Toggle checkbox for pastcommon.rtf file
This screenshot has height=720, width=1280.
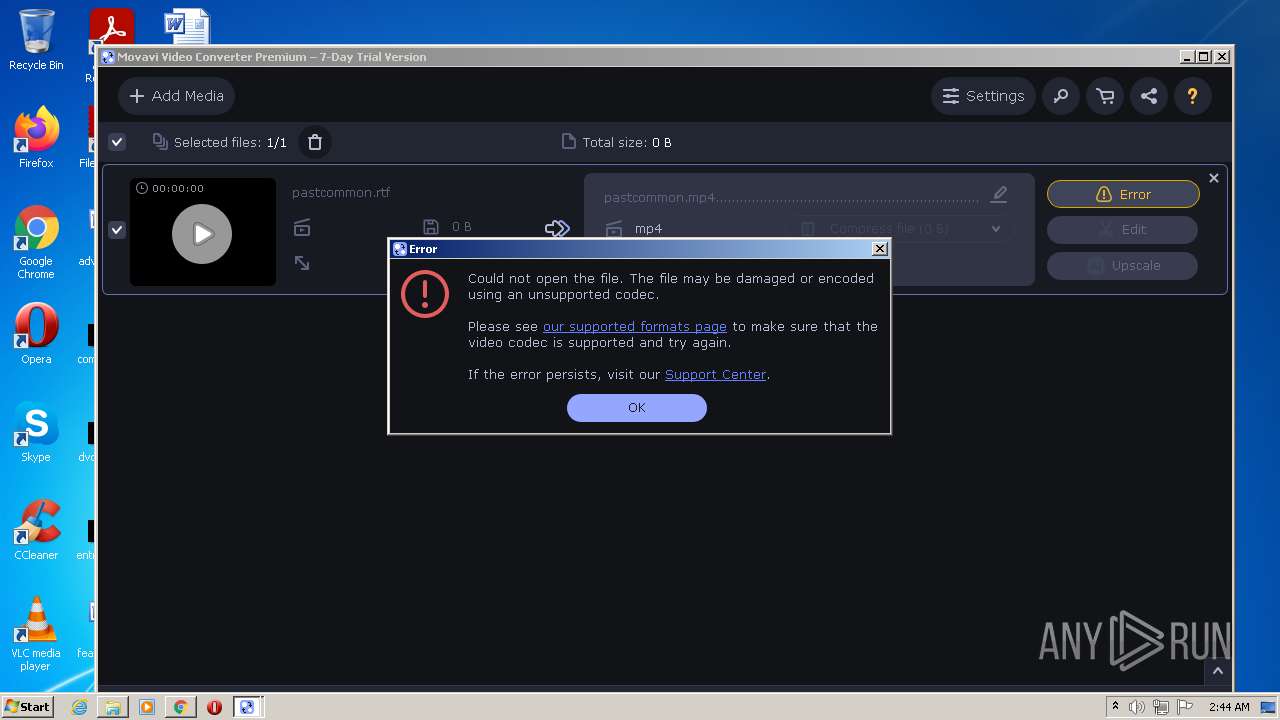click(x=117, y=230)
